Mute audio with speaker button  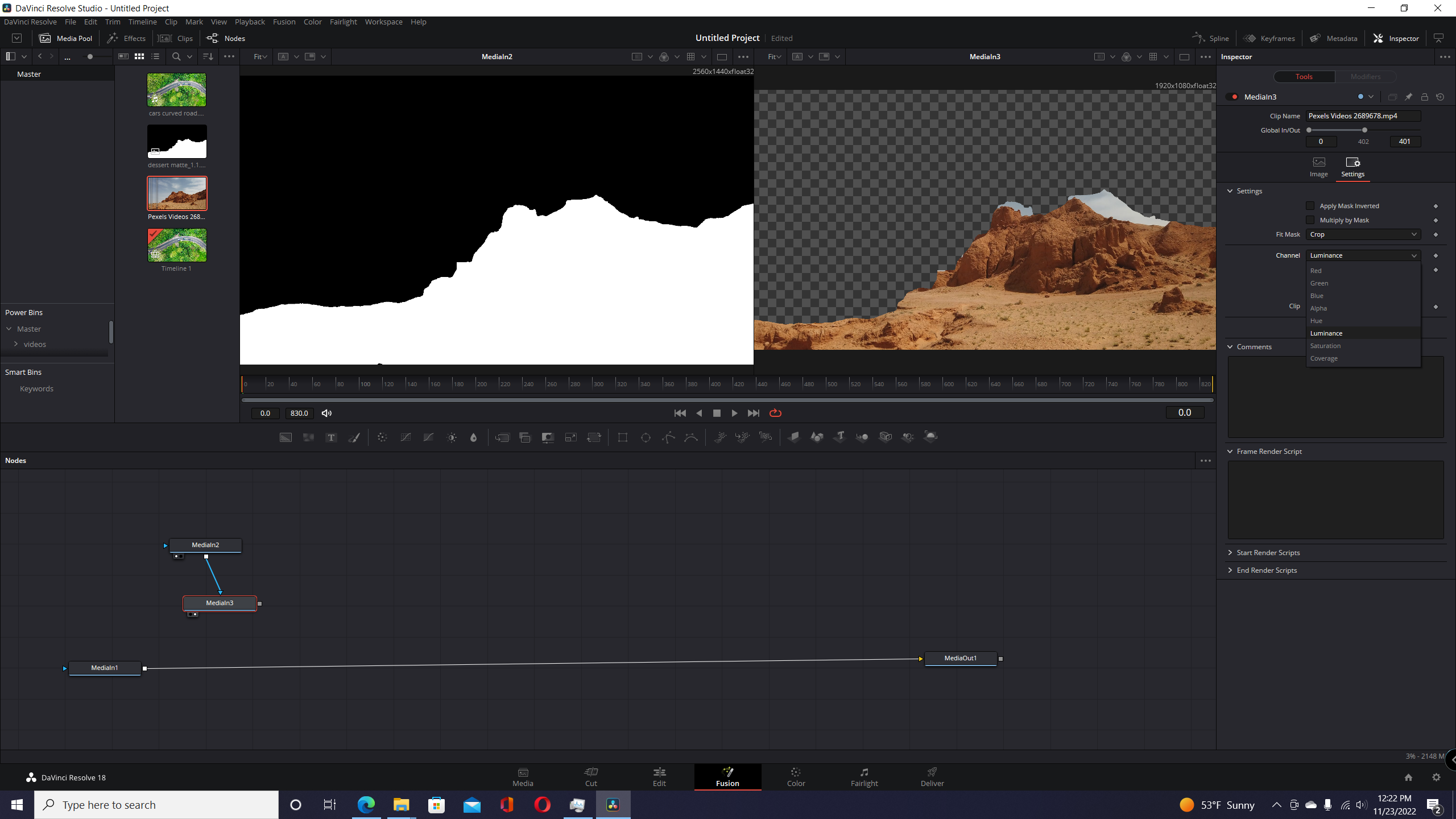326,413
